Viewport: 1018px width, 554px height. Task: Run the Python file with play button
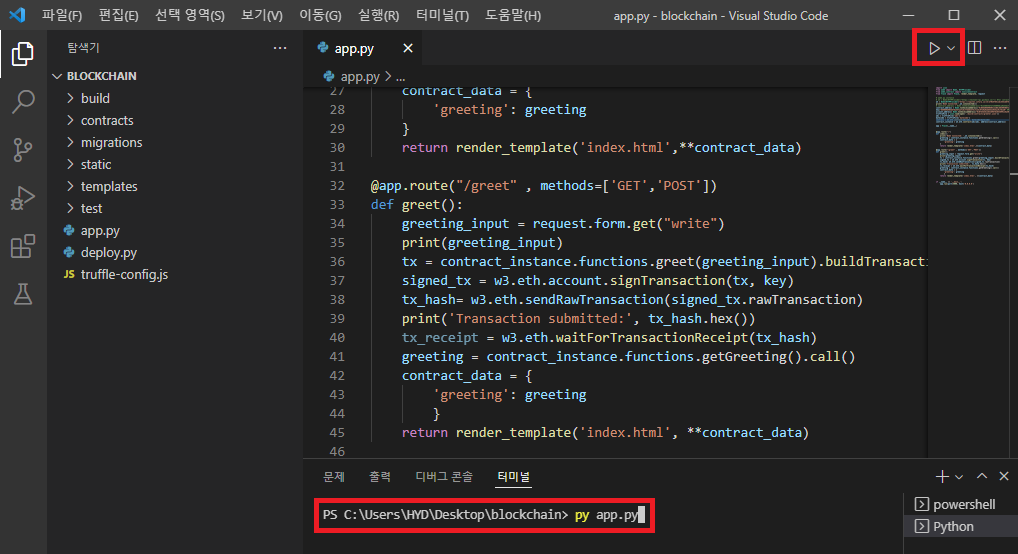point(934,48)
